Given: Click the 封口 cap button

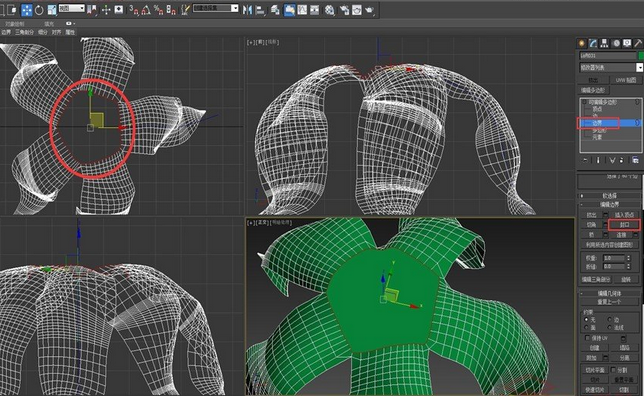Looking at the screenshot, I should [624, 225].
